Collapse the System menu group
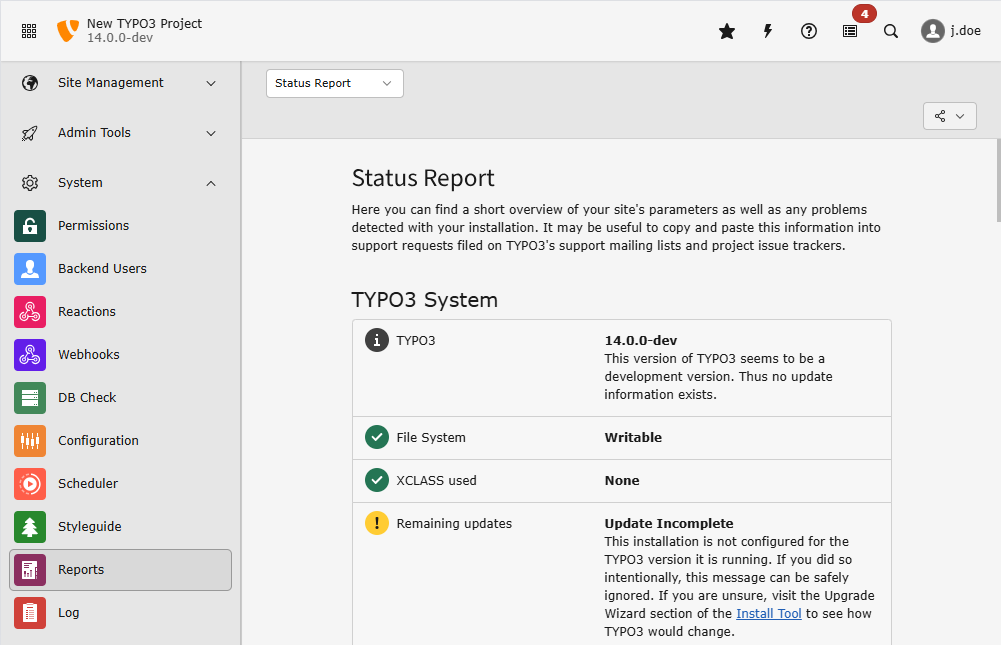The width and height of the screenshot is (1001, 645). click(x=120, y=183)
